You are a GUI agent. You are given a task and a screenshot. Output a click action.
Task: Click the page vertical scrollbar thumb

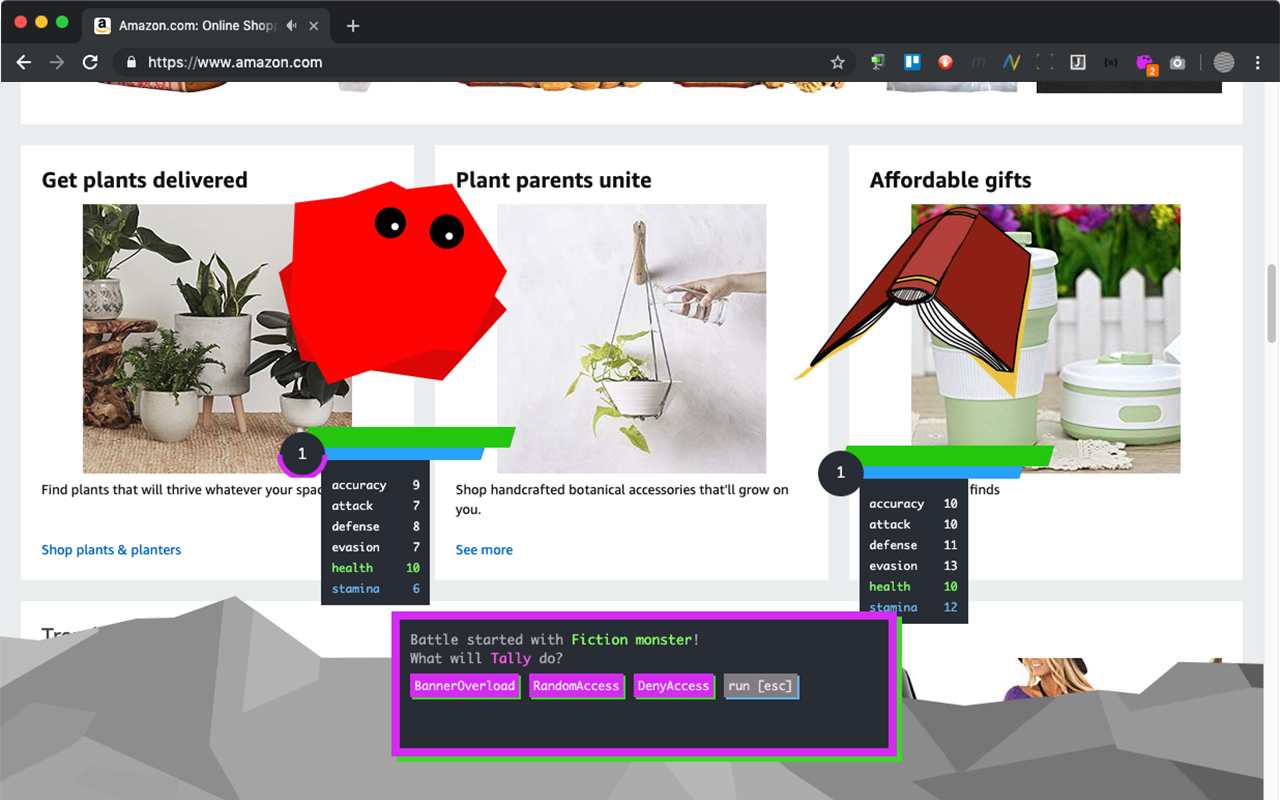pyautogui.click(x=1272, y=305)
